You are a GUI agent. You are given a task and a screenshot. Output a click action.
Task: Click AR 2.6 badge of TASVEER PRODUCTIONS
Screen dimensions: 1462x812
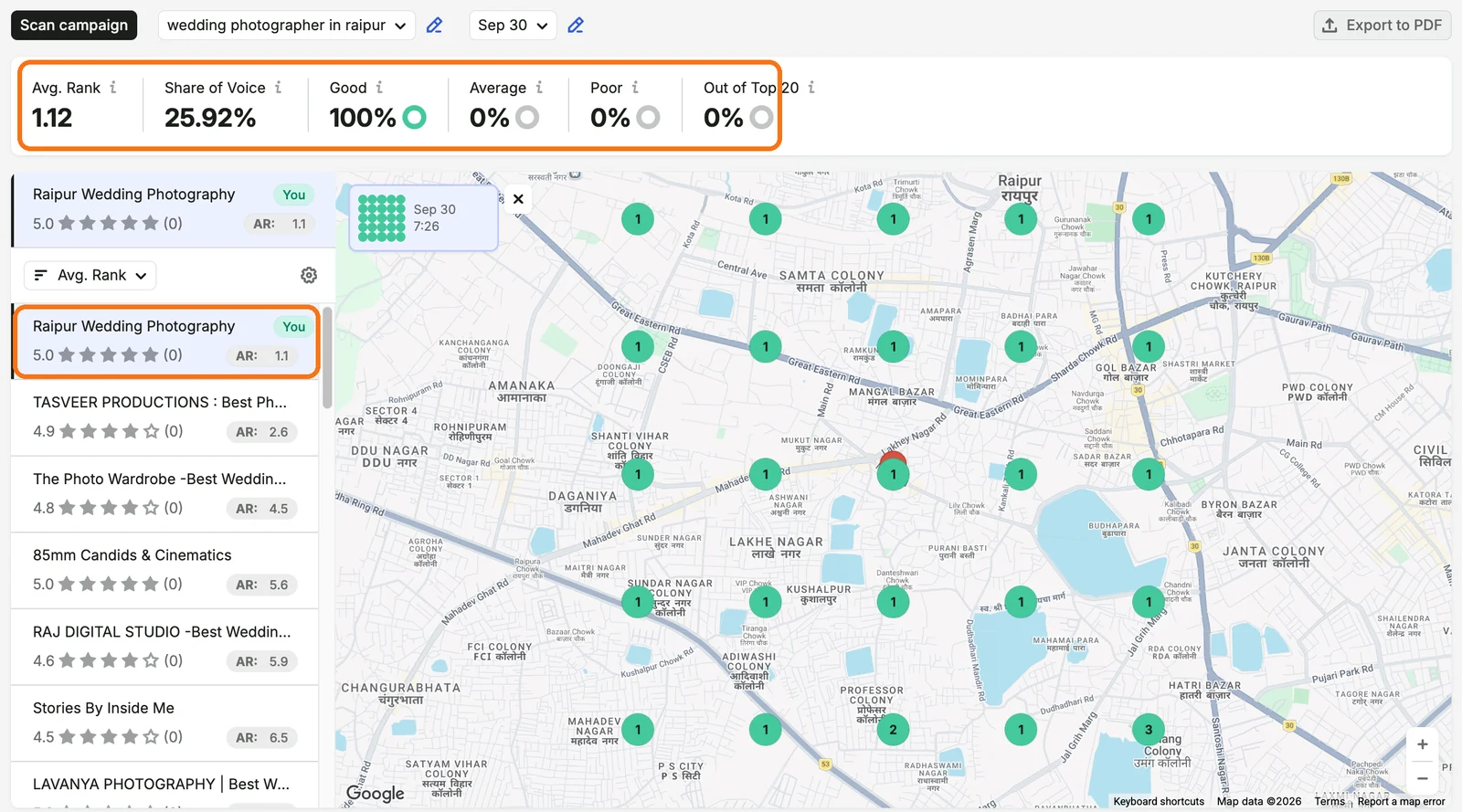pos(262,432)
